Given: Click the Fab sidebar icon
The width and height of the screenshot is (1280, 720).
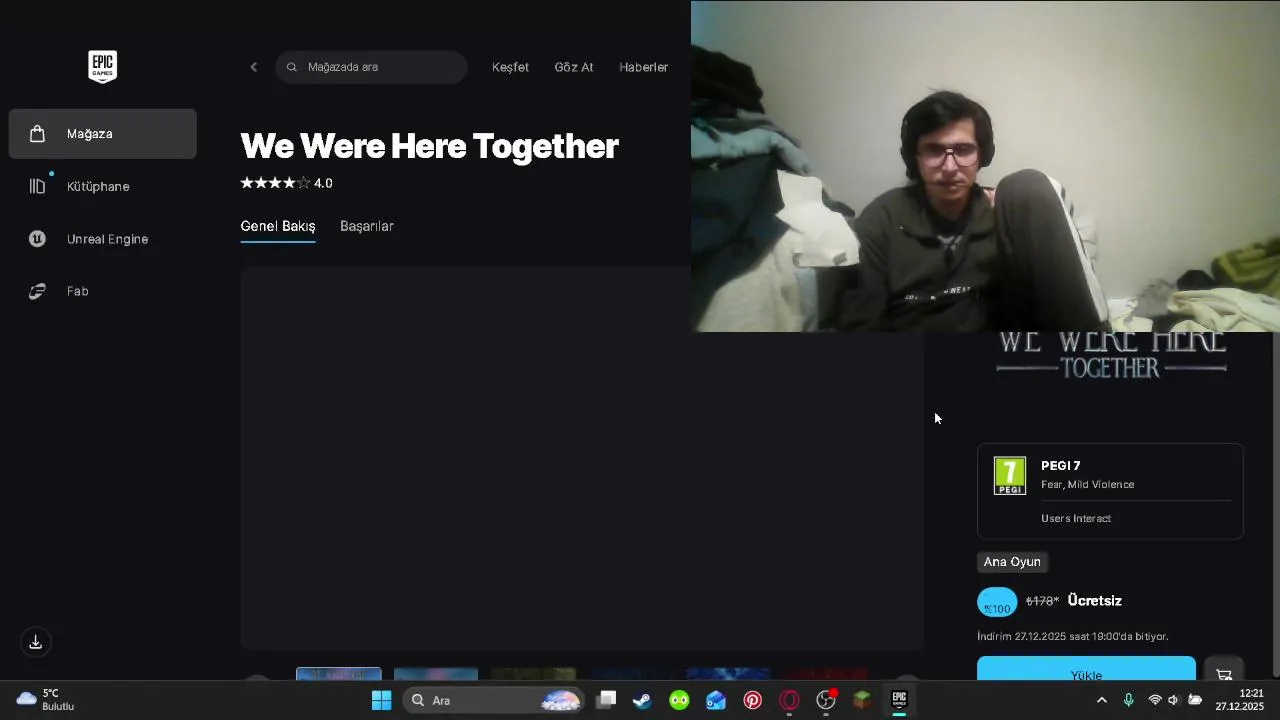Looking at the screenshot, I should point(37,291).
